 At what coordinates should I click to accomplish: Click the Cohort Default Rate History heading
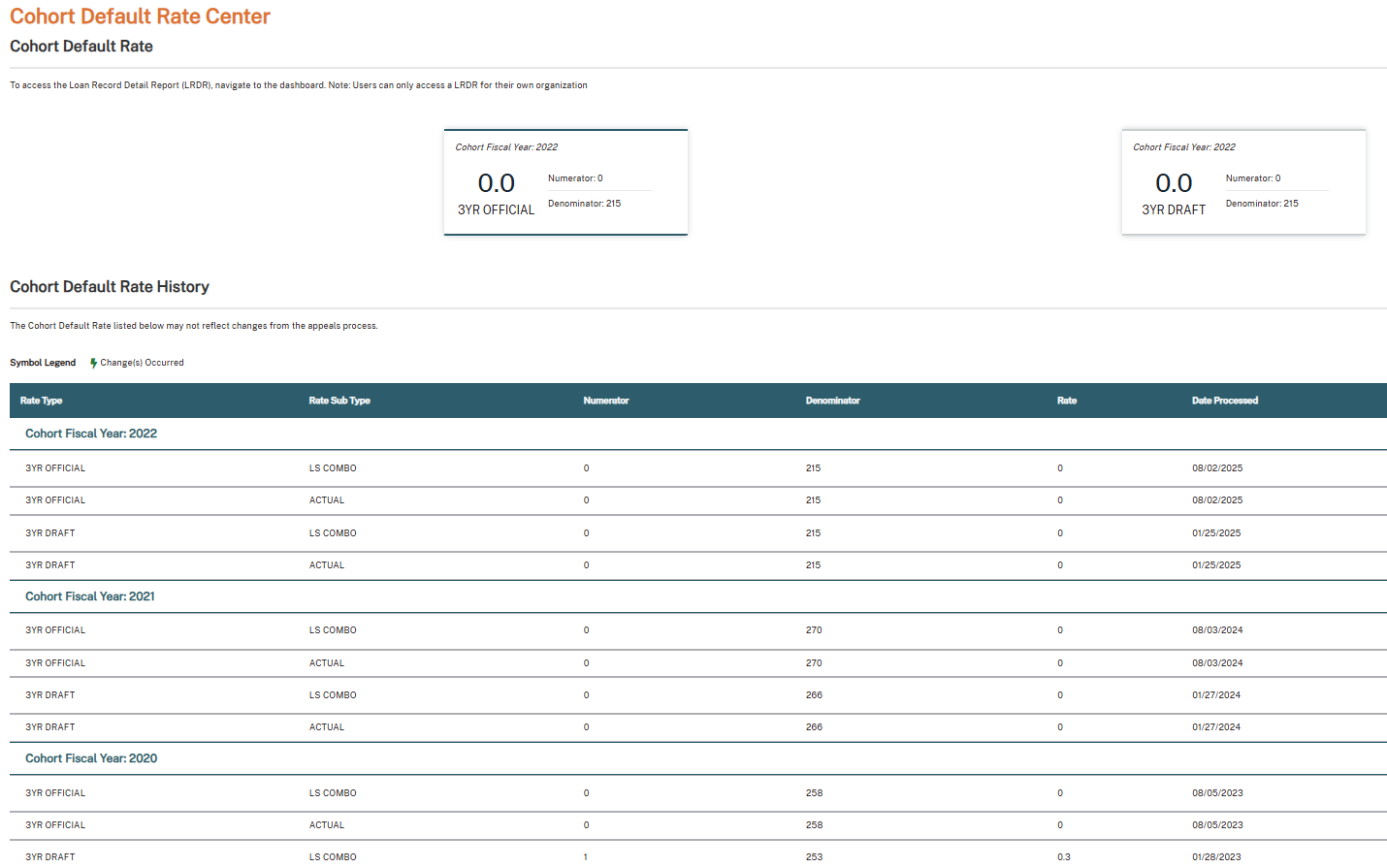point(110,287)
